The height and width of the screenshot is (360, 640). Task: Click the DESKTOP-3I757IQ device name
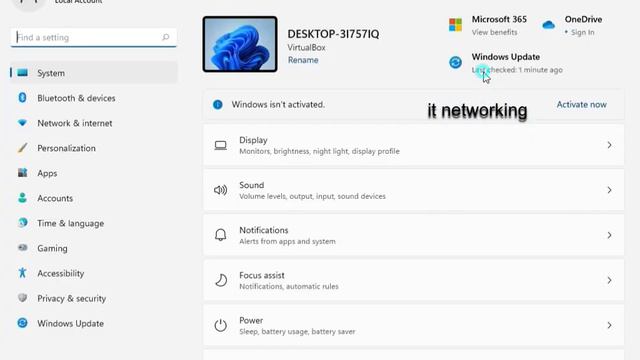pos(333,34)
